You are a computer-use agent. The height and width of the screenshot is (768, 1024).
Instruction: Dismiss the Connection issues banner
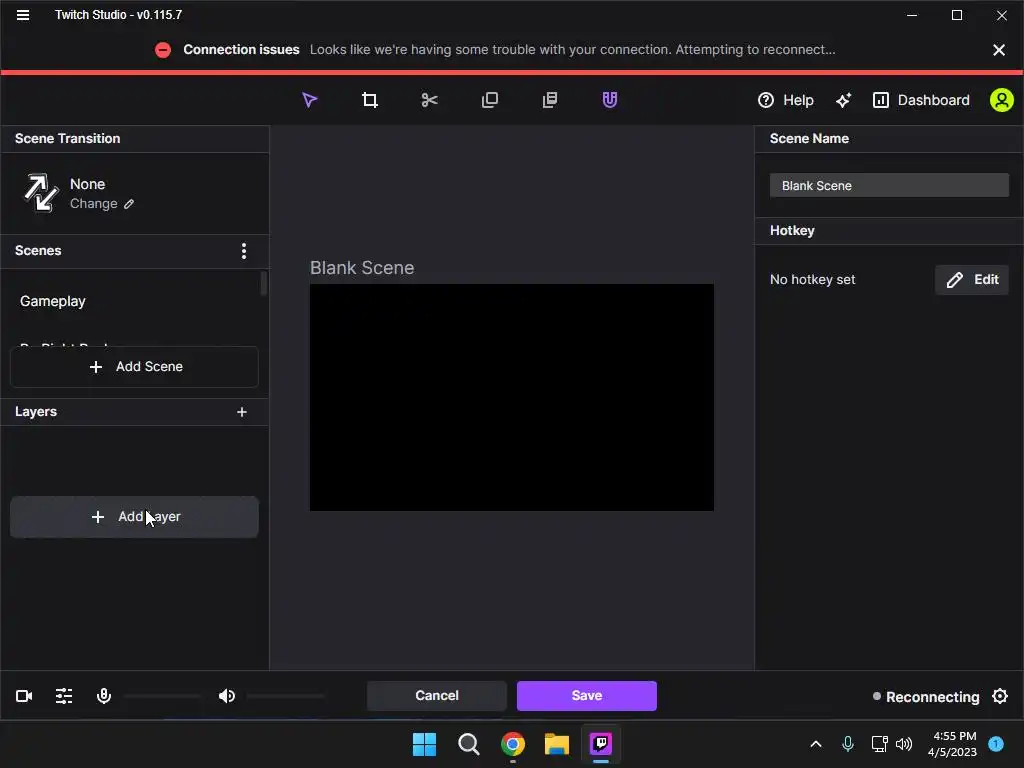pyautogui.click(x=999, y=50)
